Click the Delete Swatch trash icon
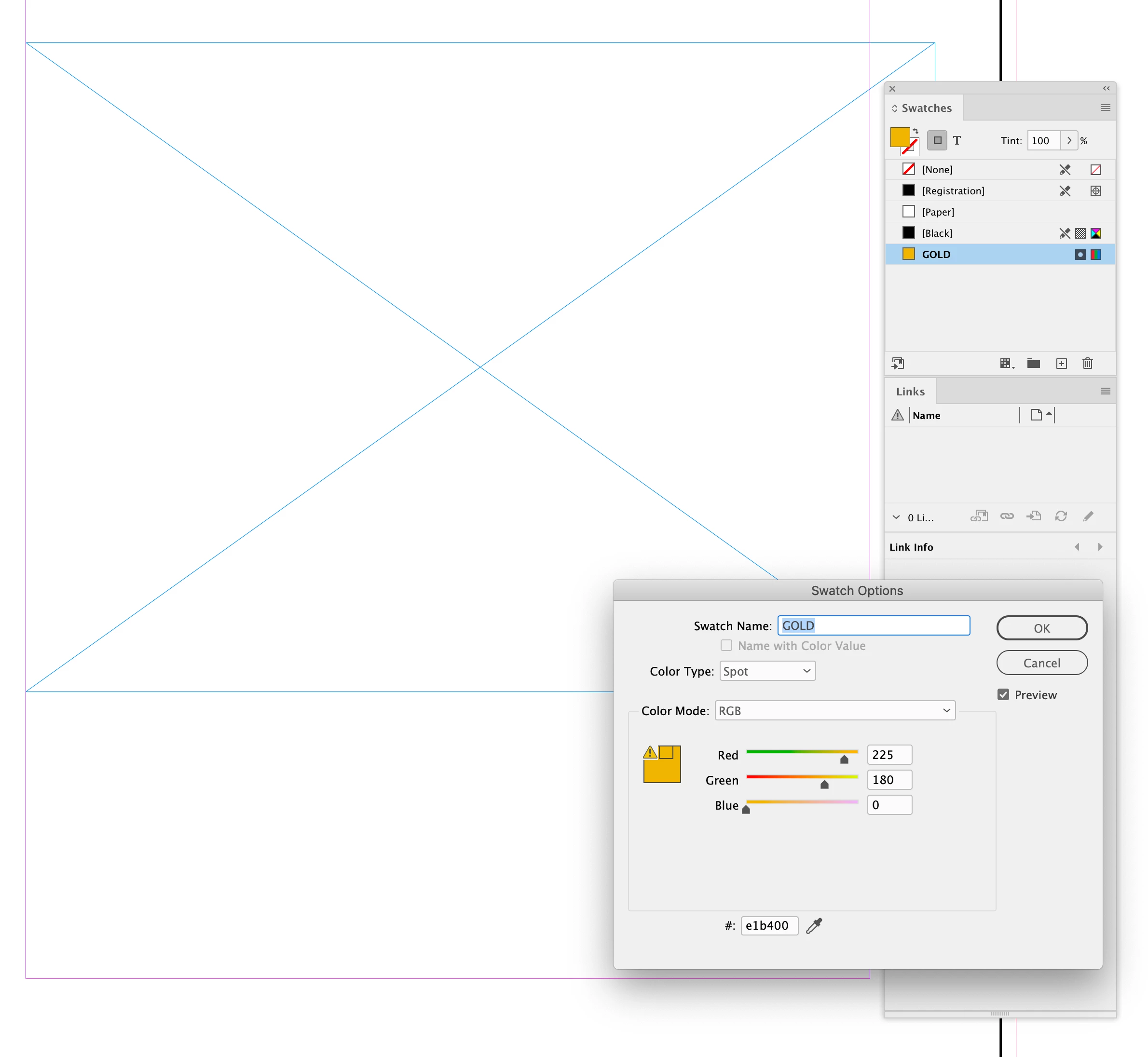Screen dimensions: 1148x1057 click(x=1087, y=364)
